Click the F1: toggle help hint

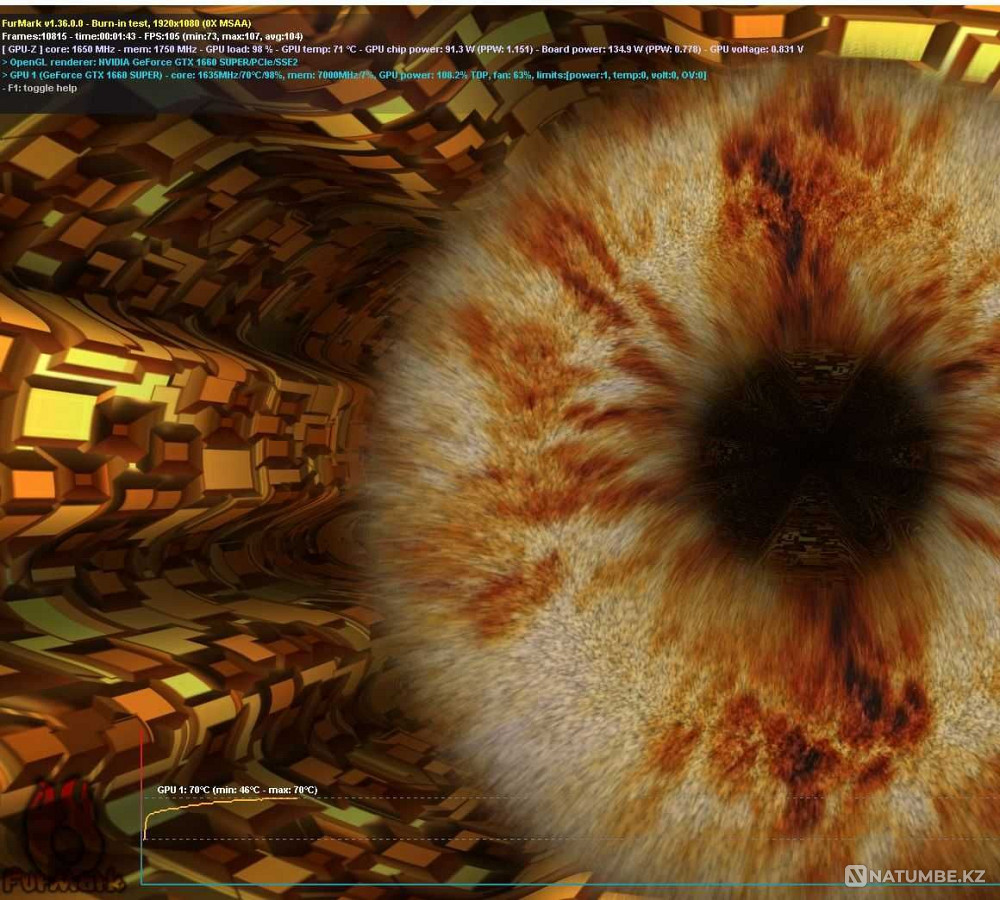(41, 88)
